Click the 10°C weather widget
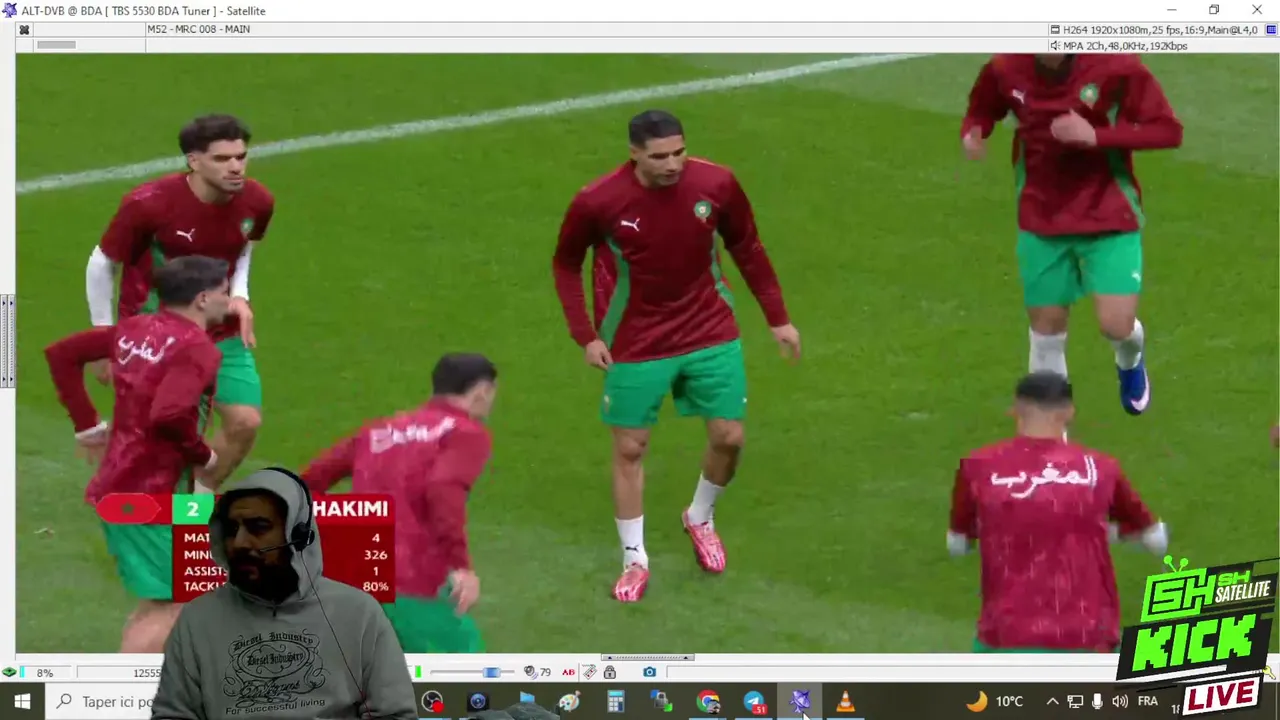Viewport: 1280px width, 720px height. 995,701
